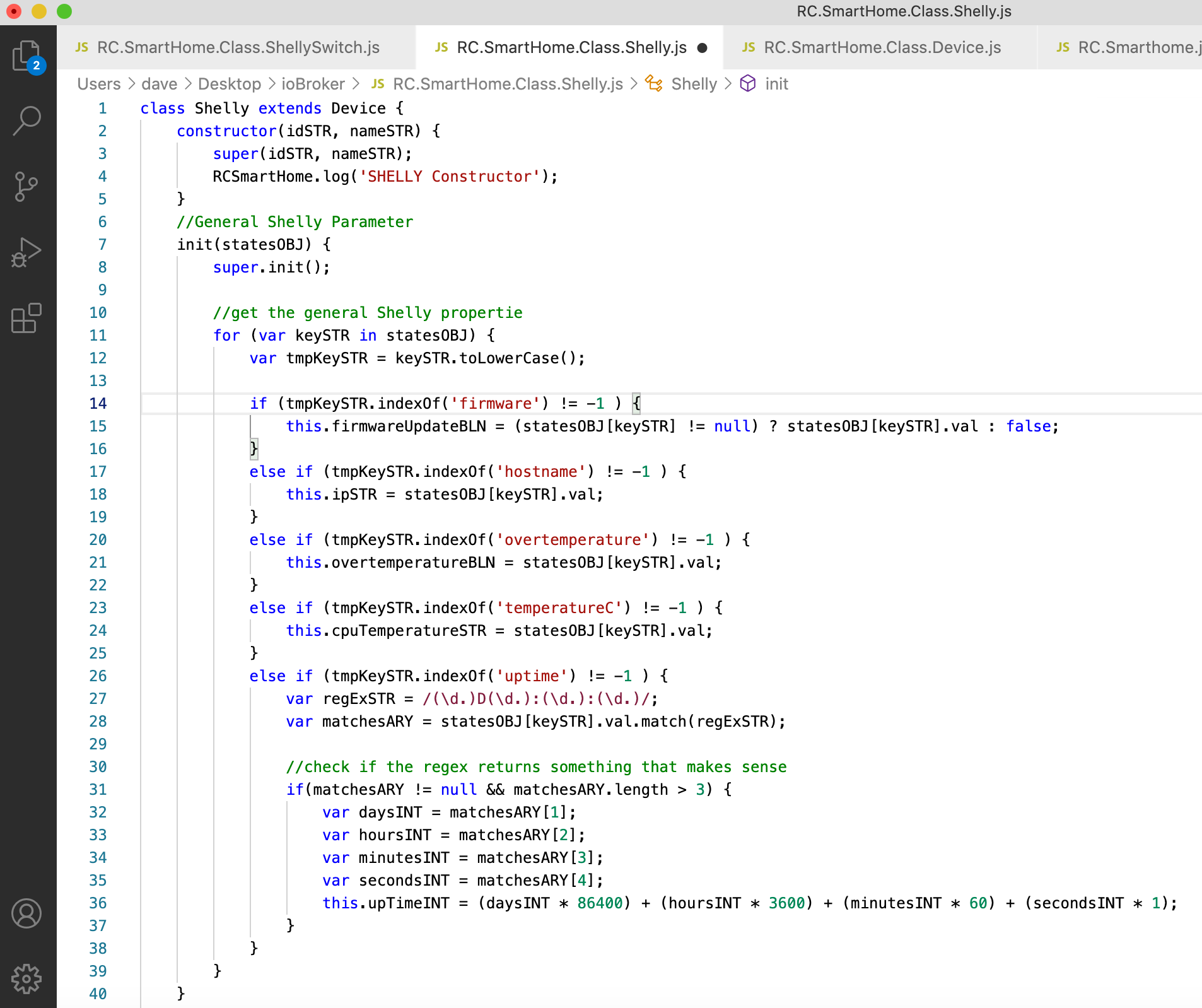Open the RC.SmartHome.Class.Shelly.js breadcrumb dropdown
The height and width of the screenshot is (1008, 1202).
coord(508,84)
